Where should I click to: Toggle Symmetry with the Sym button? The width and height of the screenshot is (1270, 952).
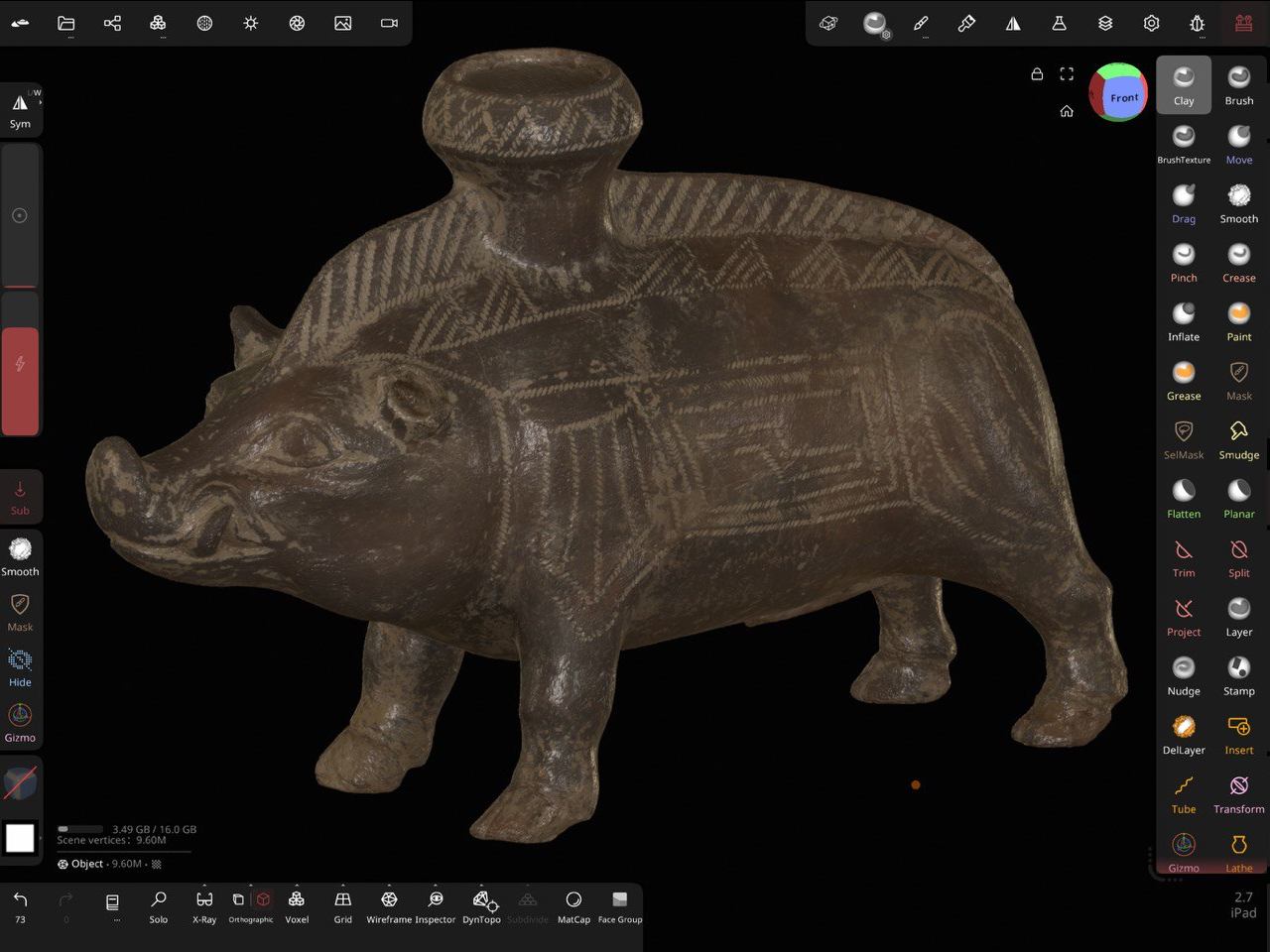20,110
